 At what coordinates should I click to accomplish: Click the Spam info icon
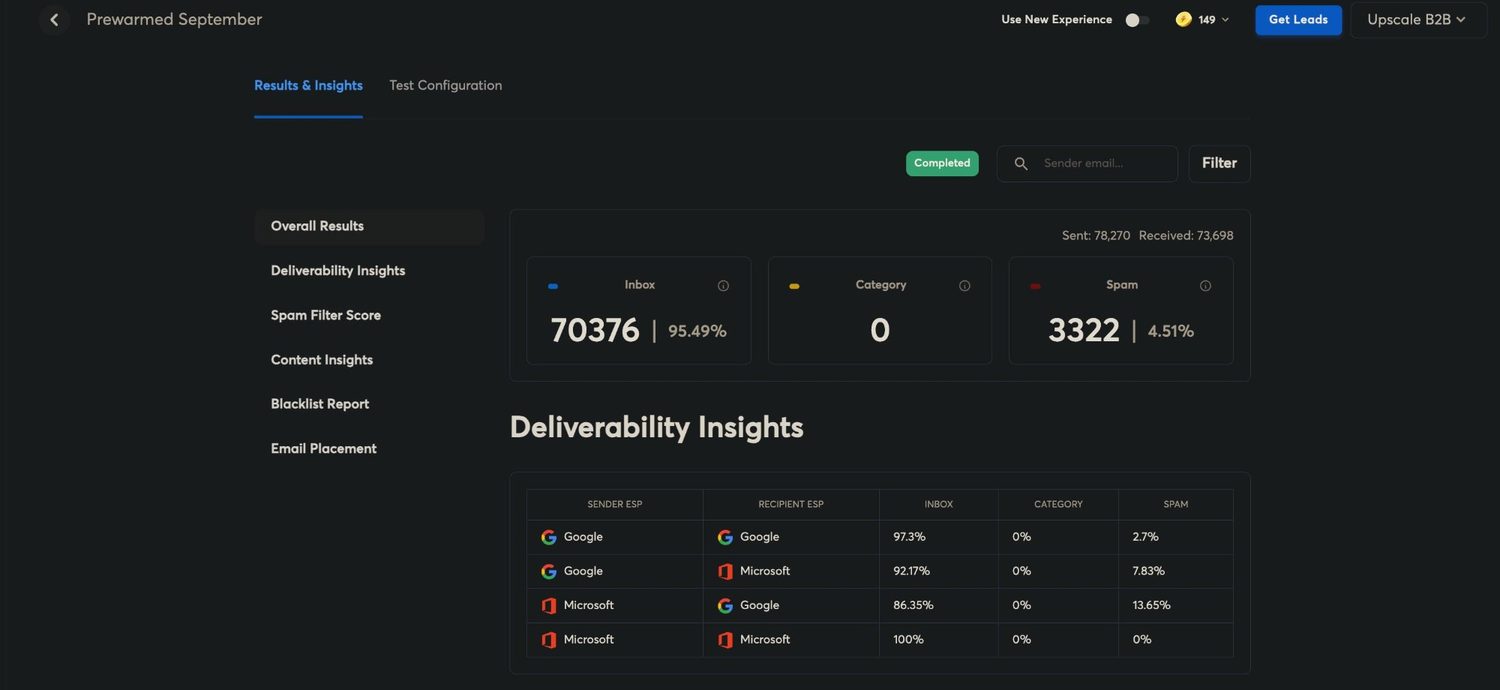1205,286
